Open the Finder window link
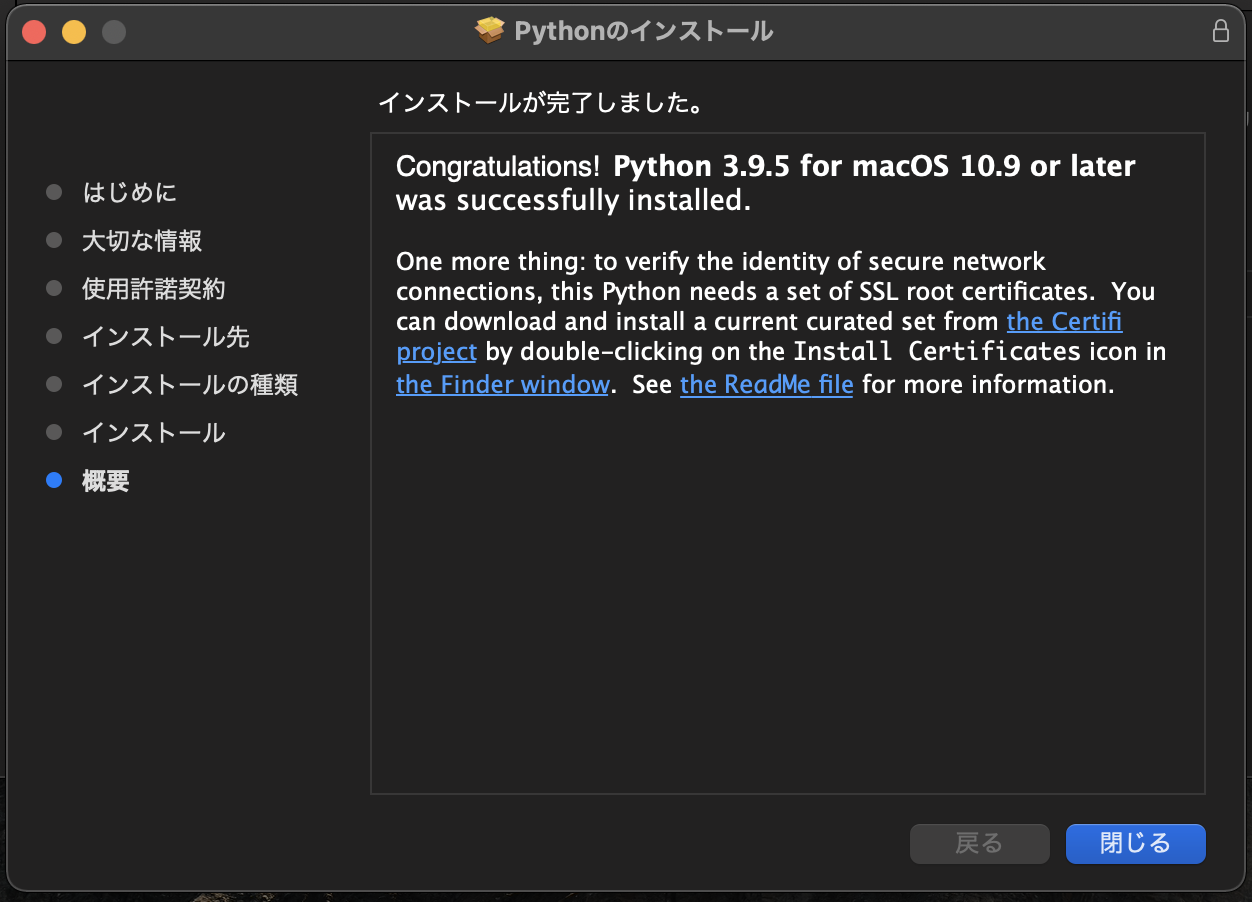 (503, 384)
